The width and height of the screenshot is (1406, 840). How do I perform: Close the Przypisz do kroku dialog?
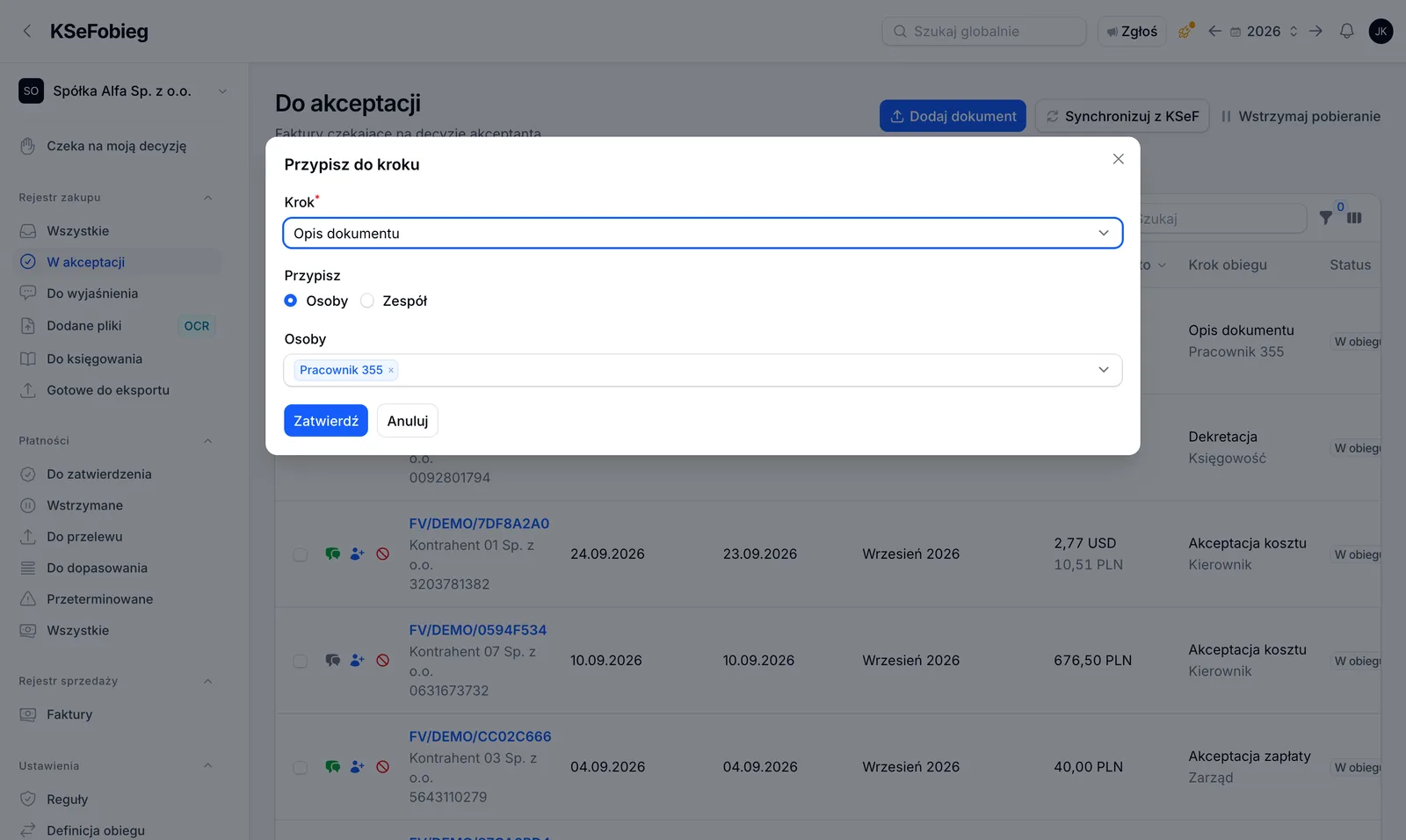(1118, 159)
